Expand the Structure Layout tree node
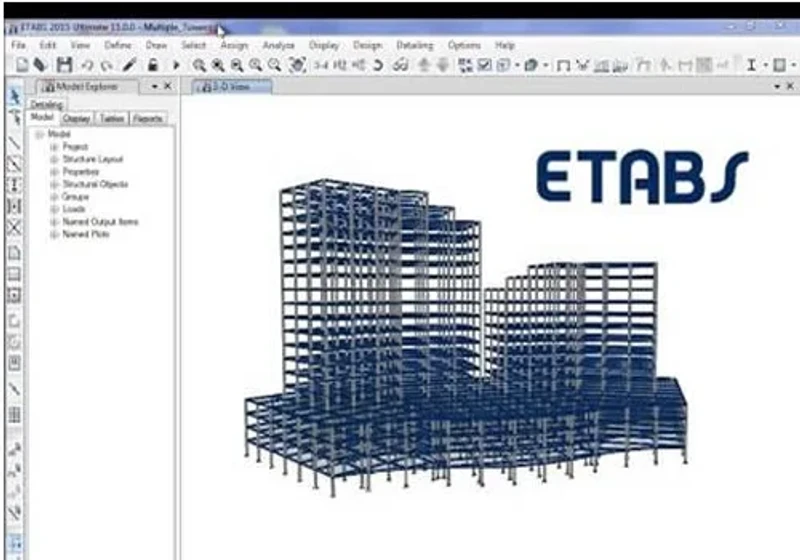The height and width of the screenshot is (560, 800). click(x=54, y=159)
